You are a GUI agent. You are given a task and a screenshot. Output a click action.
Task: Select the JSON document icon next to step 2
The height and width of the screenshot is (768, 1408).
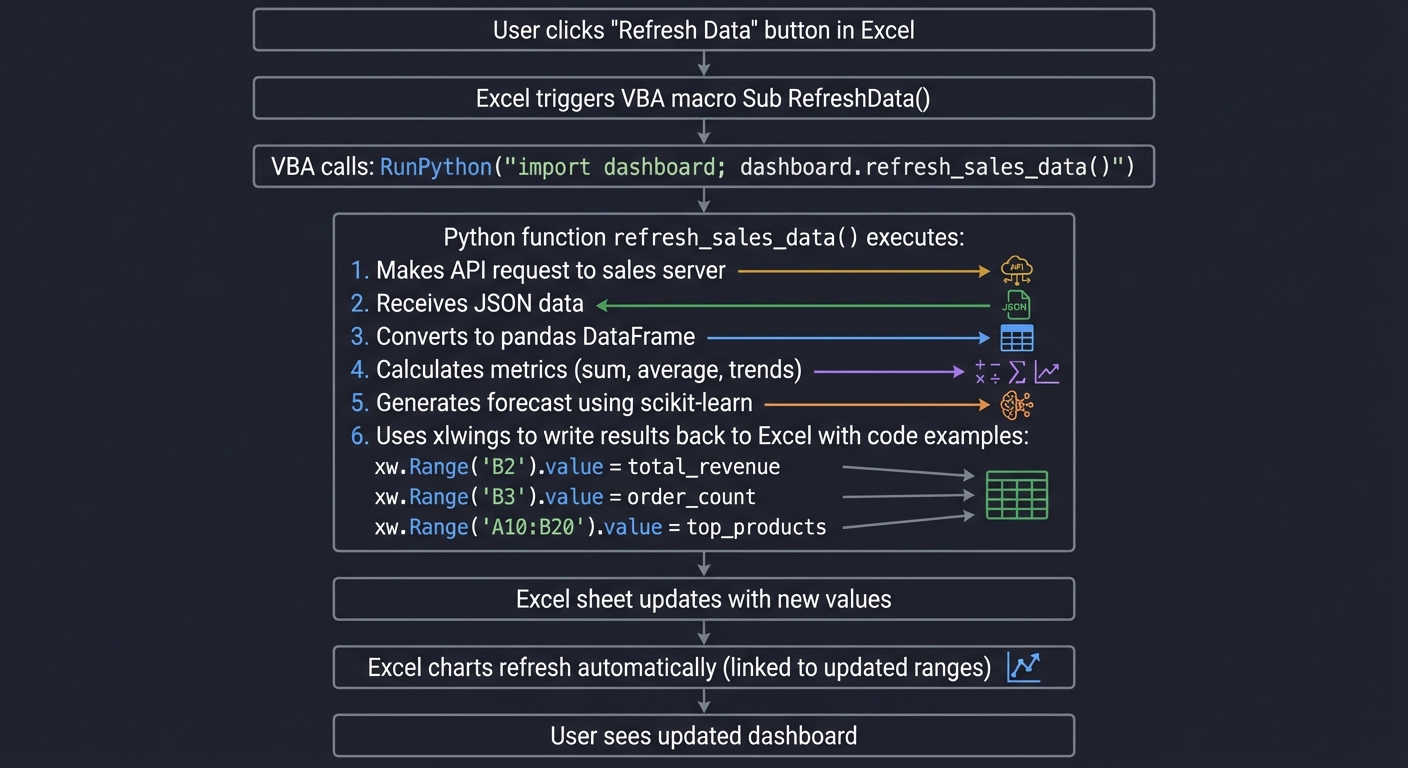(x=1016, y=304)
